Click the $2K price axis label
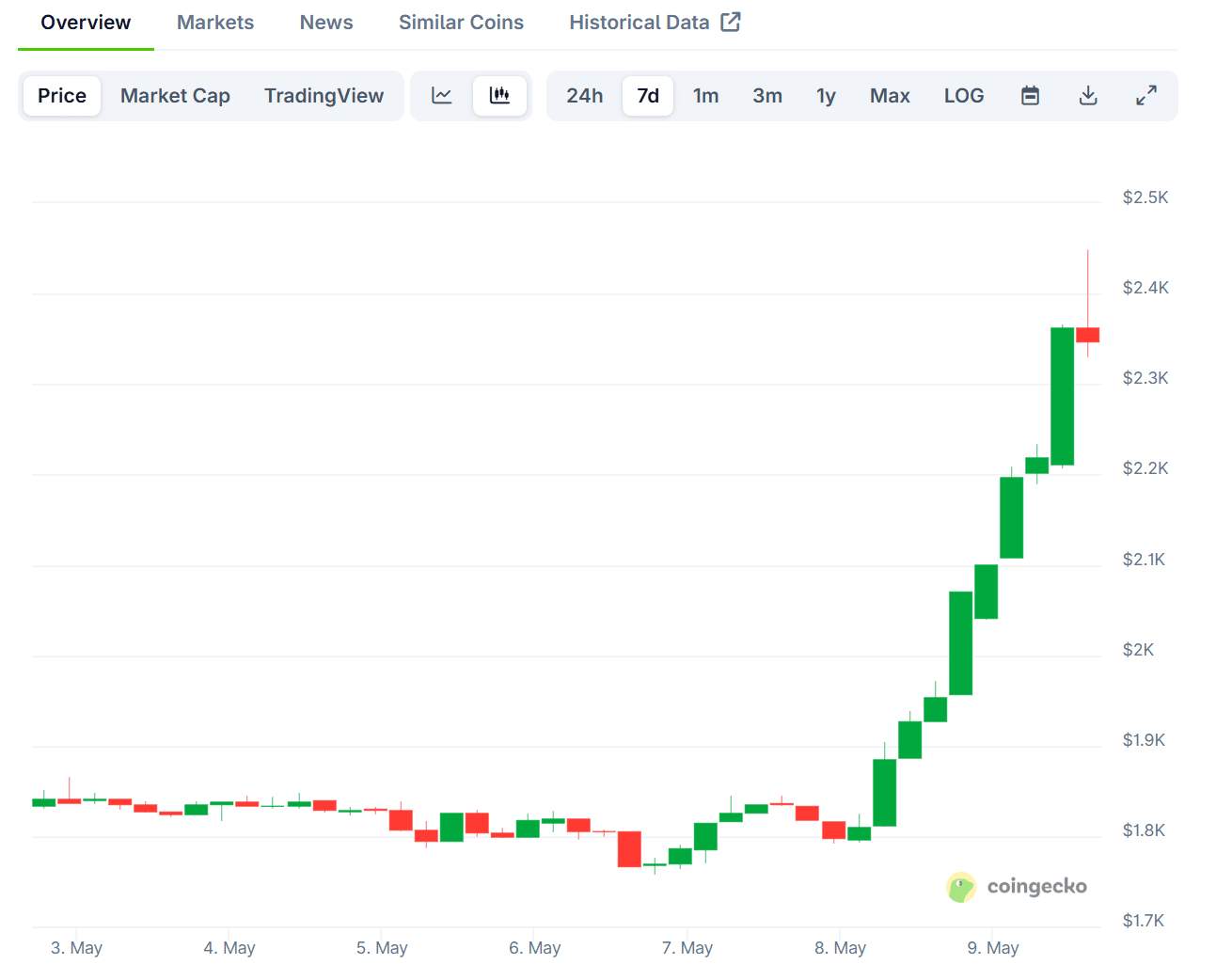The width and height of the screenshot is (1216, 980). pyautogui.click(x=1138, y=649)
